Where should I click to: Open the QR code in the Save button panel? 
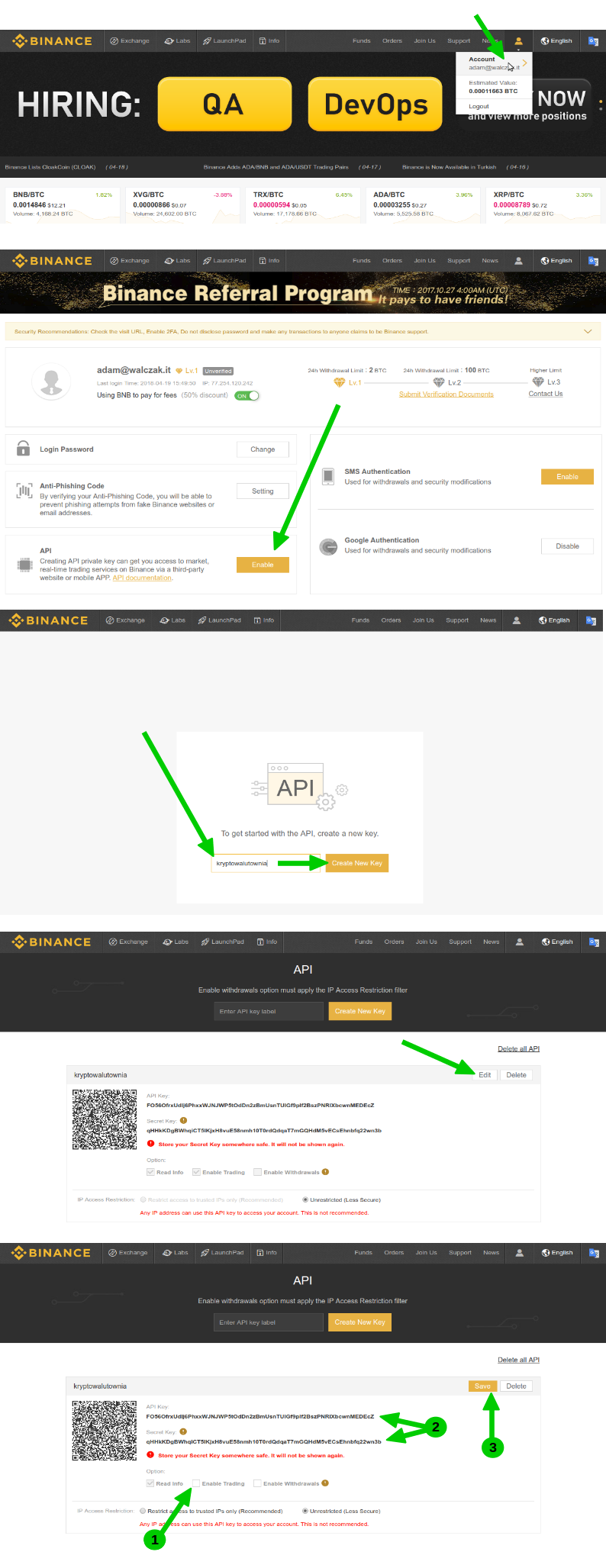pos(105,1430)
